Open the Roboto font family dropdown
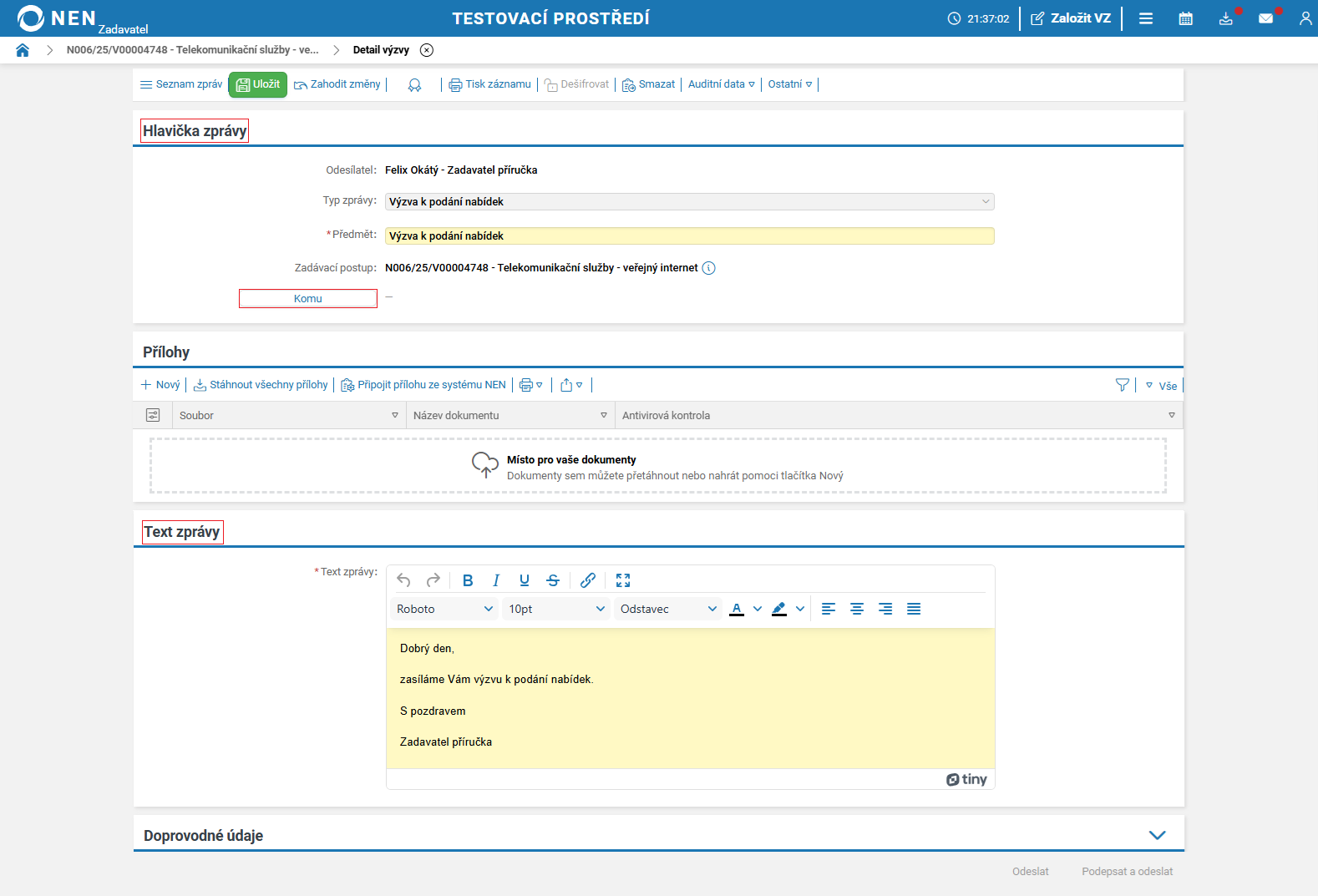The height and width of the screenshot is (896, 1318). click(x=444, y=609)
